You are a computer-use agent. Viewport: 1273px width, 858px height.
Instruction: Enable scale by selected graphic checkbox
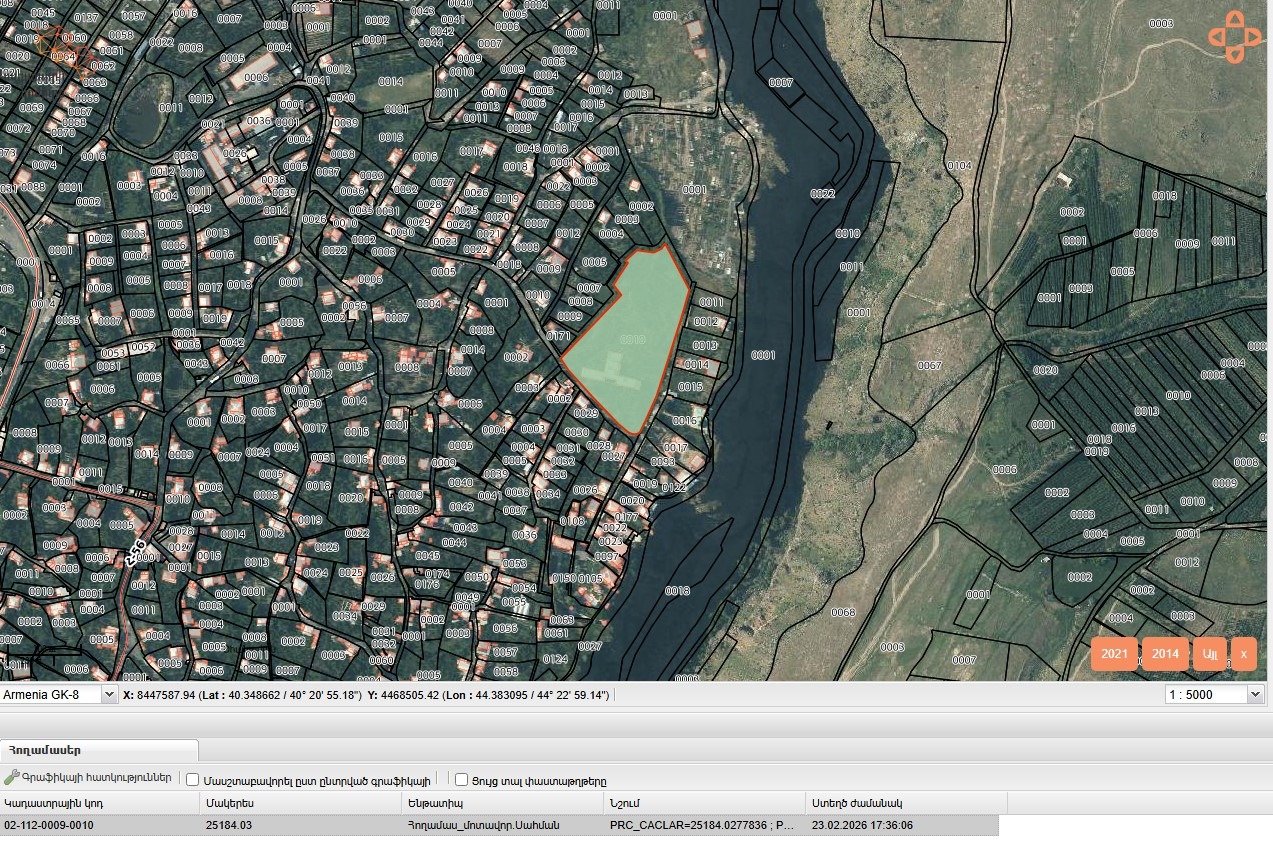(193, 780)
